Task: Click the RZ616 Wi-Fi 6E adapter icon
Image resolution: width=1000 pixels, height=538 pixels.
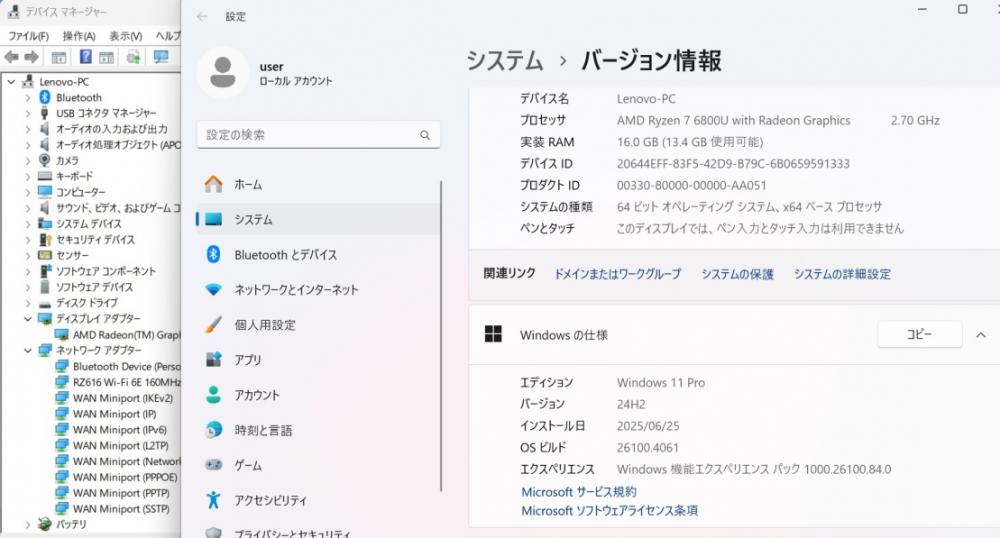Action: (62, 382)
